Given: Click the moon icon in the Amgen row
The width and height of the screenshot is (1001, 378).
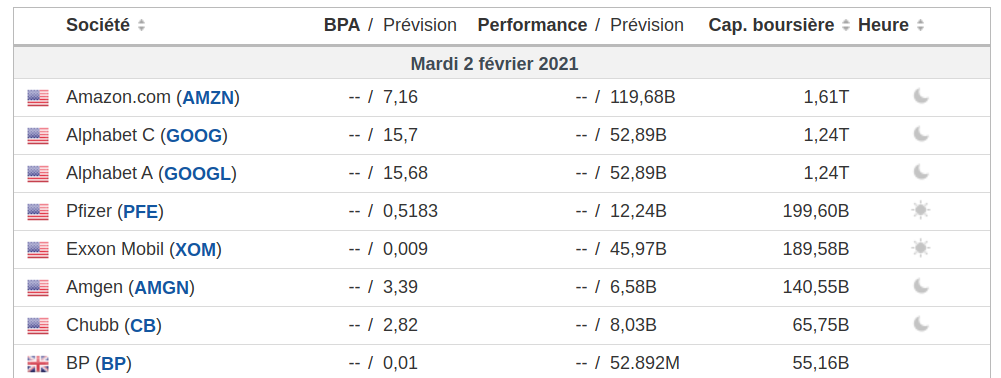Looking at the screenshot, I should [921, 286].
